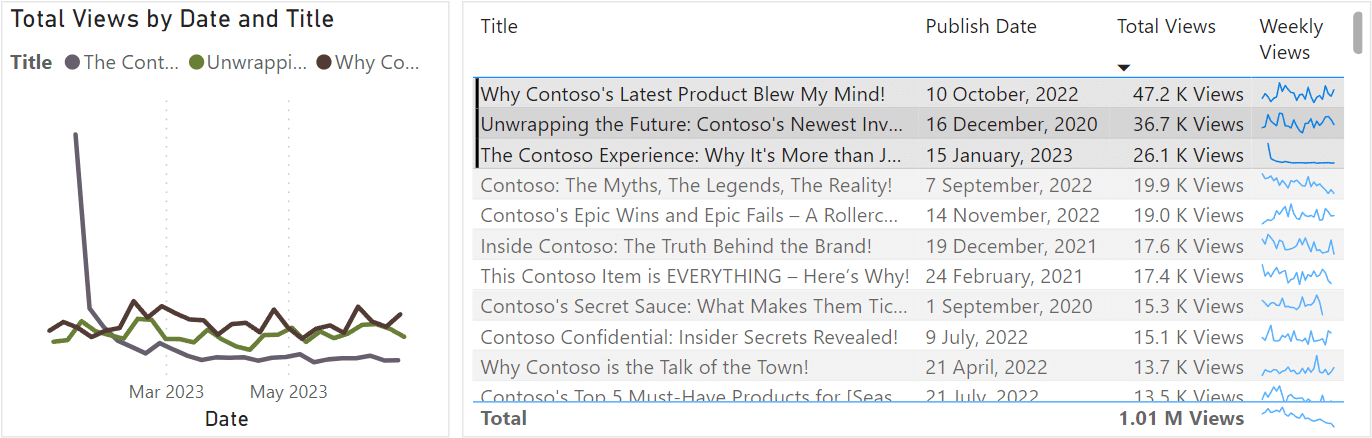
Task: Click the green Unwrapping legend marker
Action: (196, 62)
